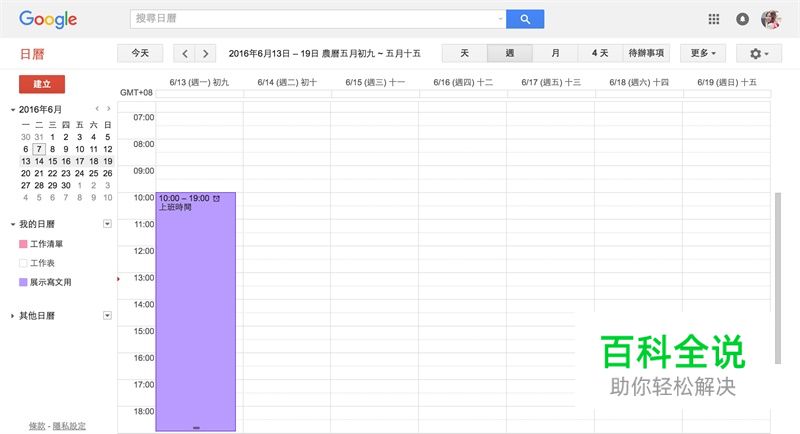Click the 6/19 (週日) day header

tap(727, 82)
